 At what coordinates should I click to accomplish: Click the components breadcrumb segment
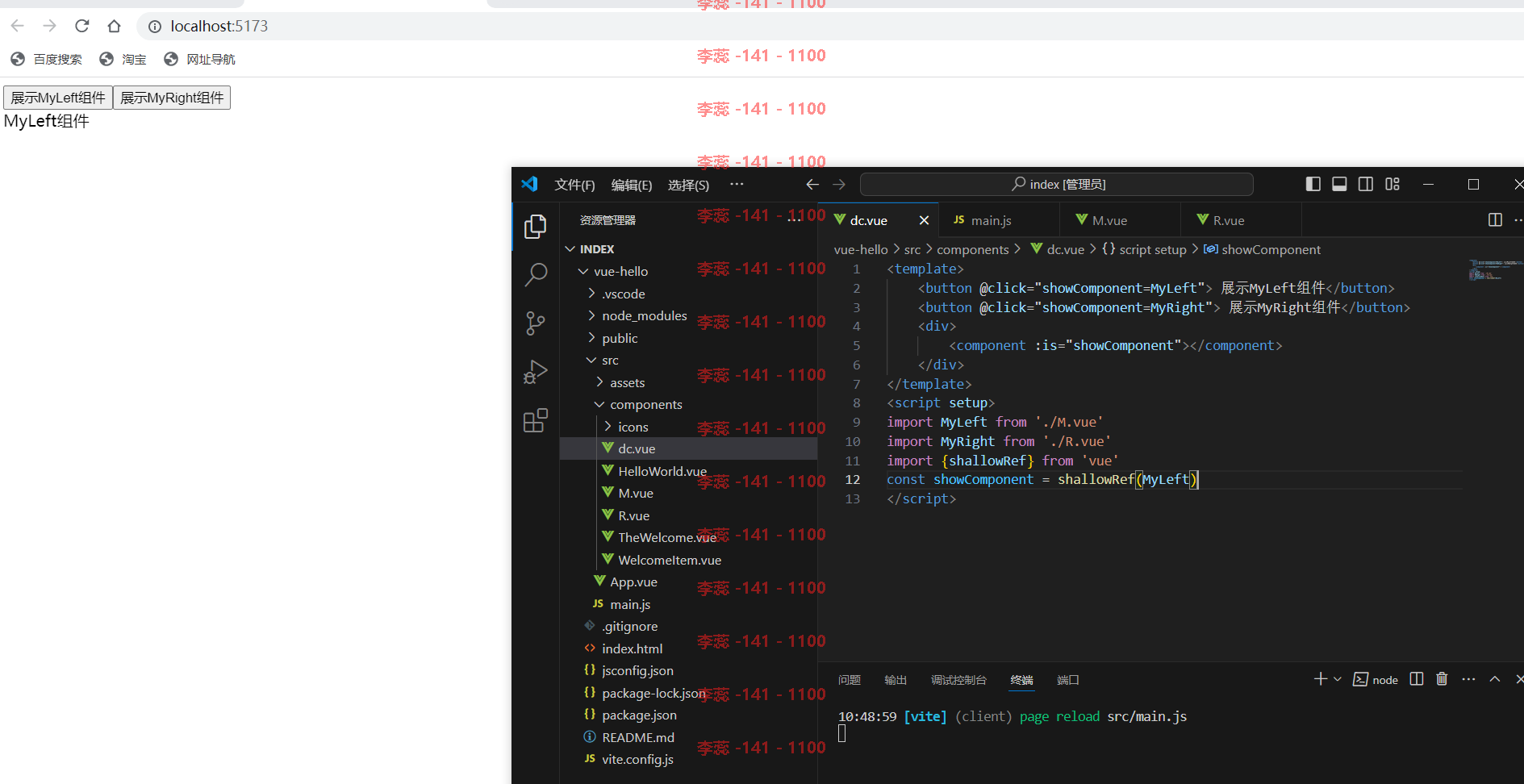[x=972, y=249]
